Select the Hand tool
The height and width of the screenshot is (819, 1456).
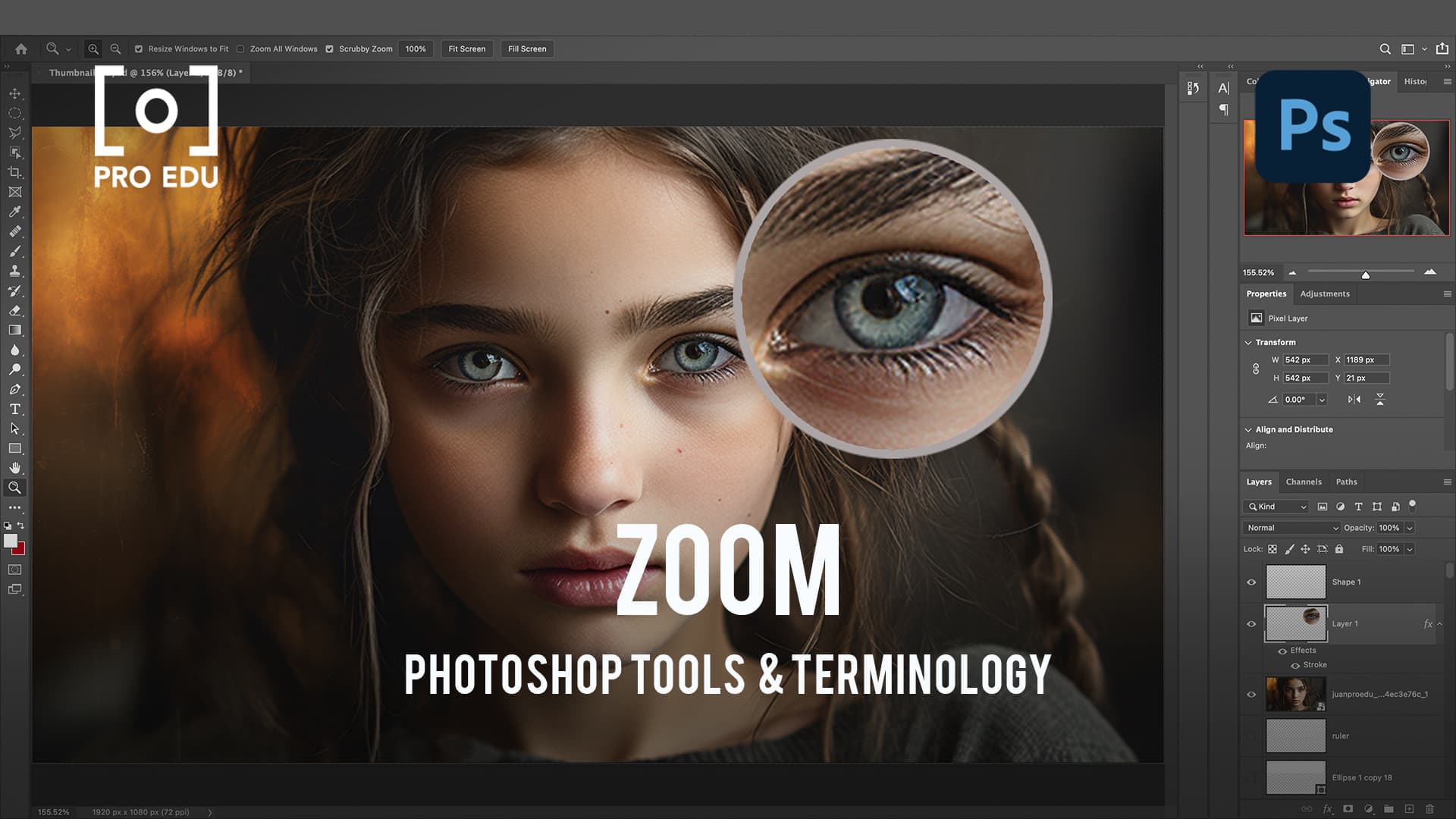pos(14,467)
